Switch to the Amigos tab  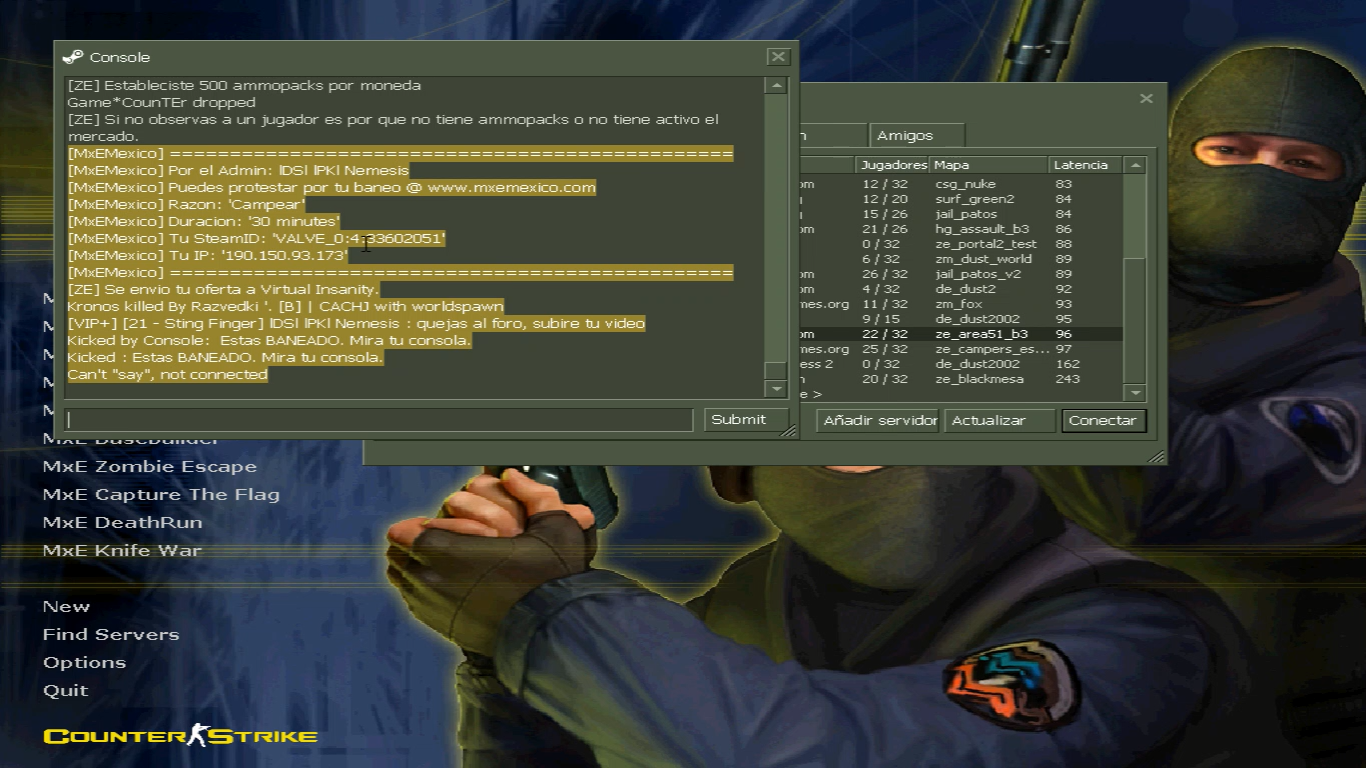point(916,135)
